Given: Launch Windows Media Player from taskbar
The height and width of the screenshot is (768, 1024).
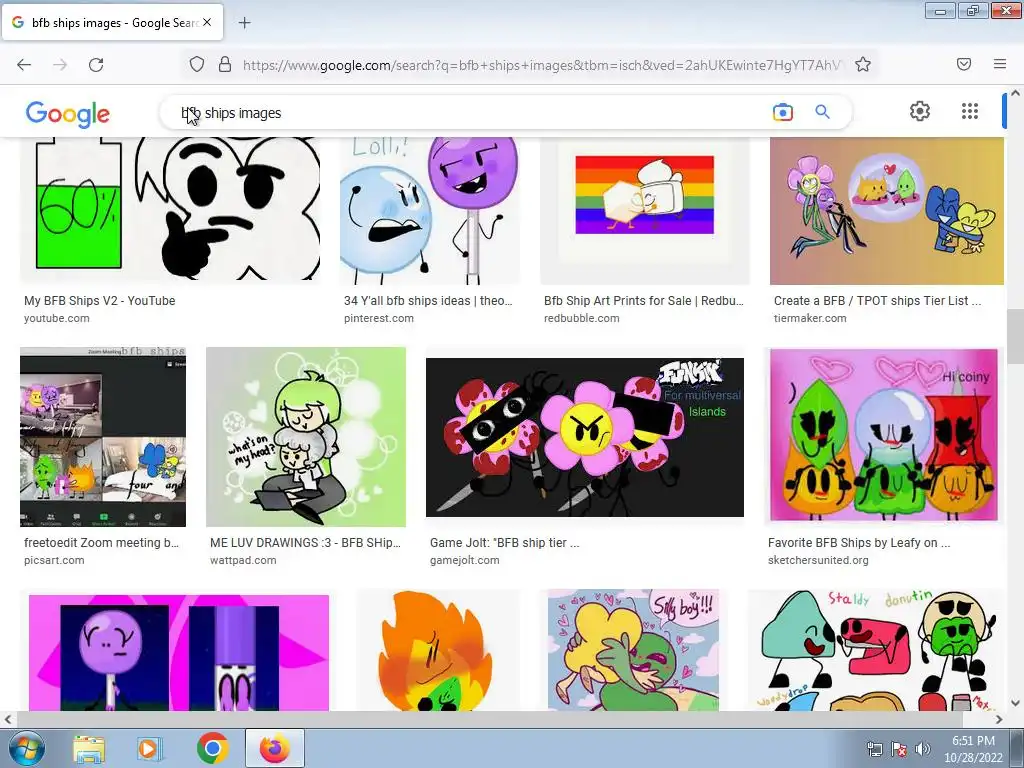Looking at the screenshot, I should [x=148, y=748].
